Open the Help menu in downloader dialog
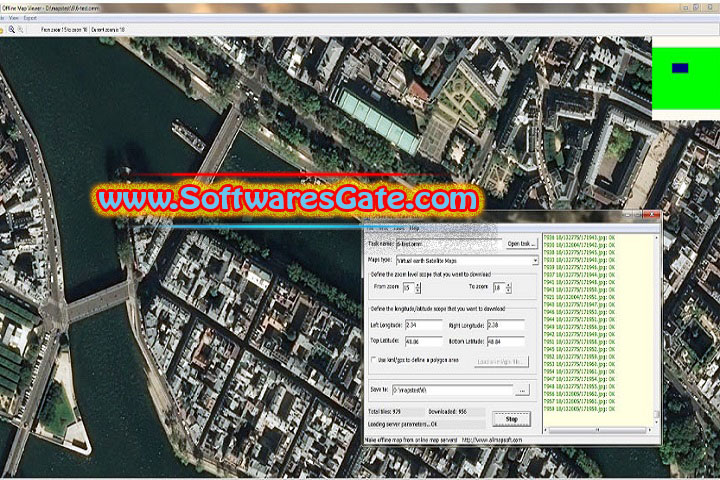Screen dimensions: 720x480 click(x=414, y=228)
